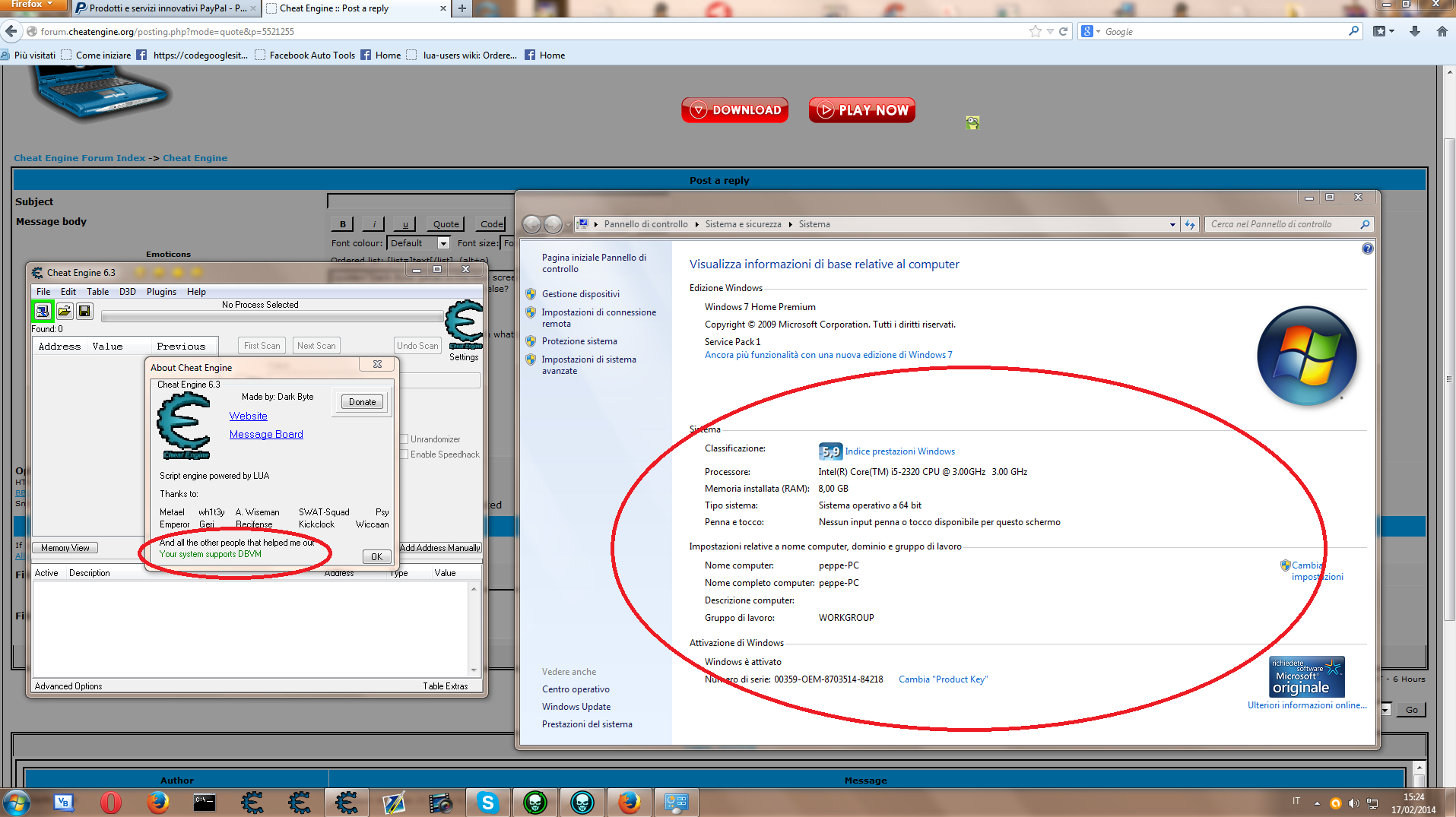The width and height of the screenshot is (1456, 817).
Task: Click the save floppy icon in Cheat Engine
Action: 84,311
